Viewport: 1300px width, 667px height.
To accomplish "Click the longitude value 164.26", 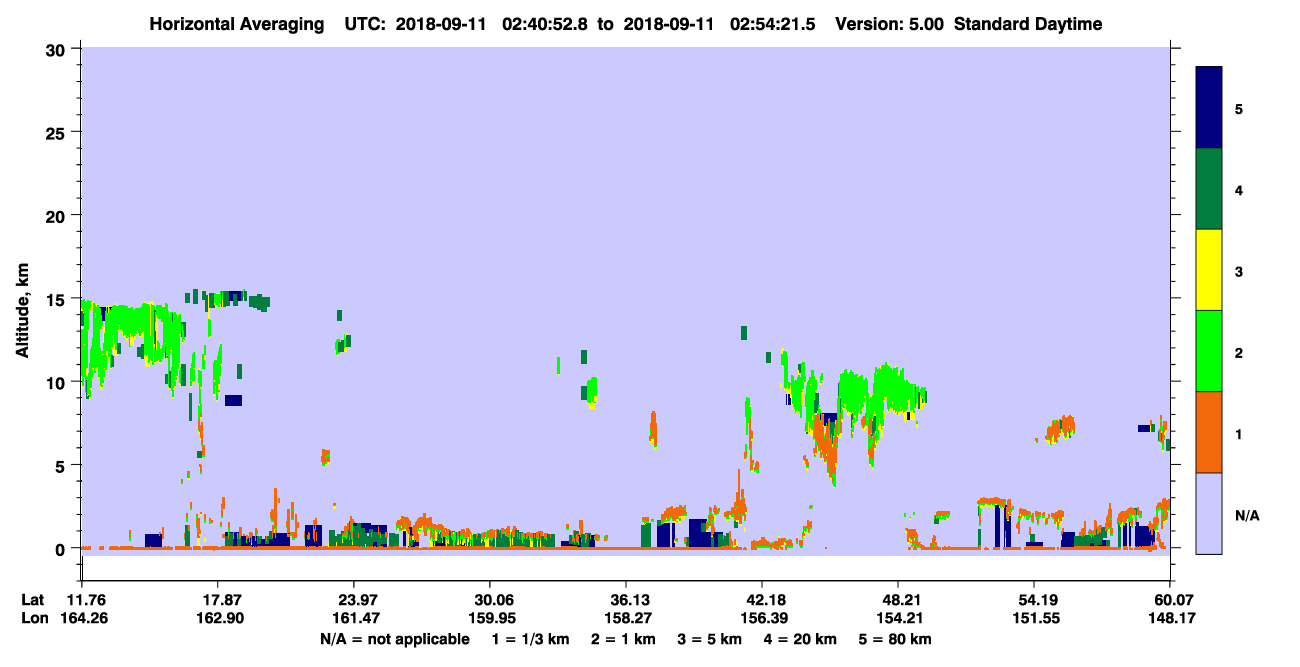I will coord(82,619).
